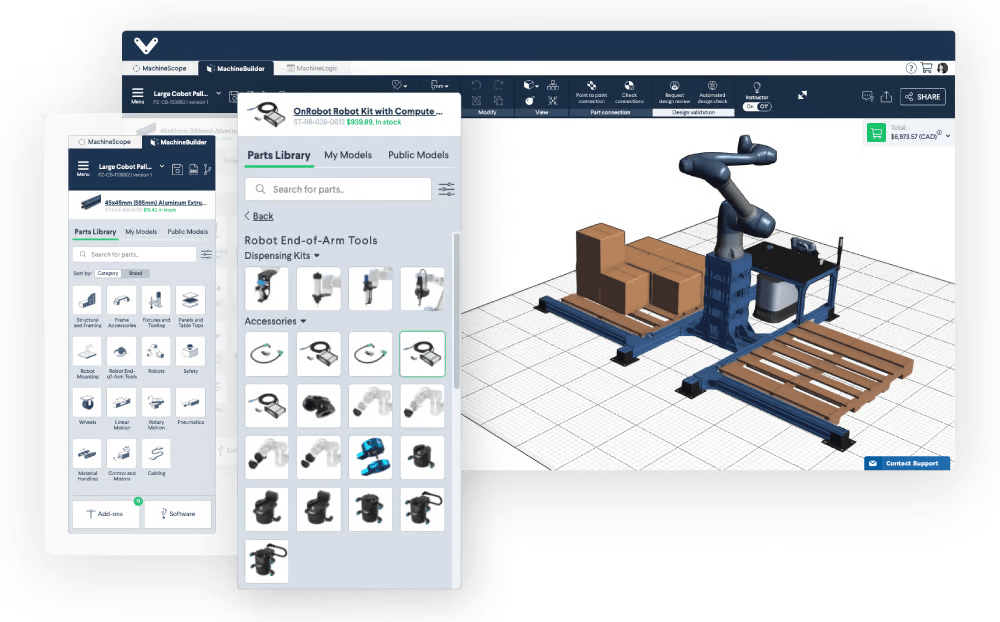Viewport: 1000px width, 622px height.
Task: Expand the Total price dropdown
Action: 947,136
